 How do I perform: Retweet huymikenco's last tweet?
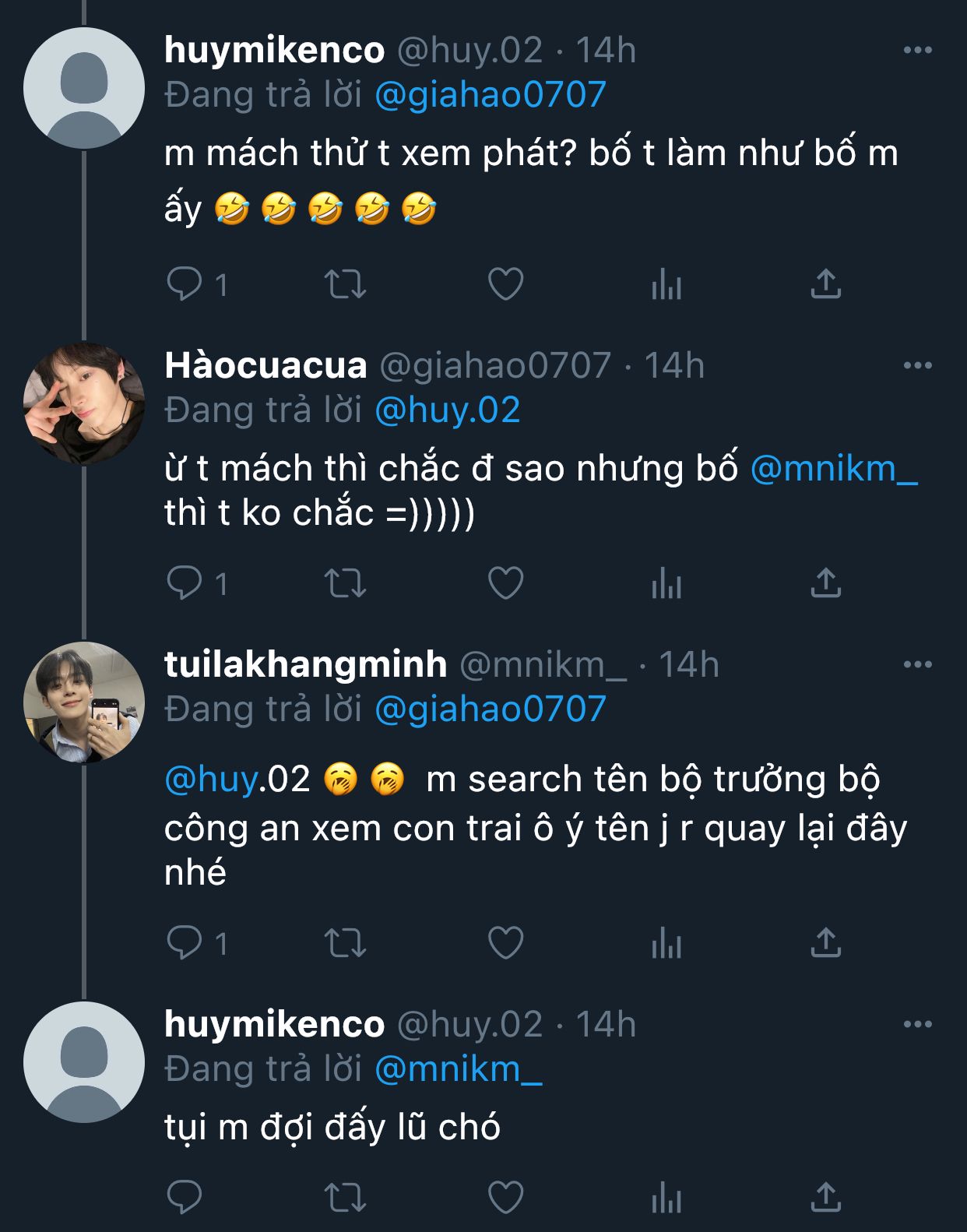(x=345, y=1197)
